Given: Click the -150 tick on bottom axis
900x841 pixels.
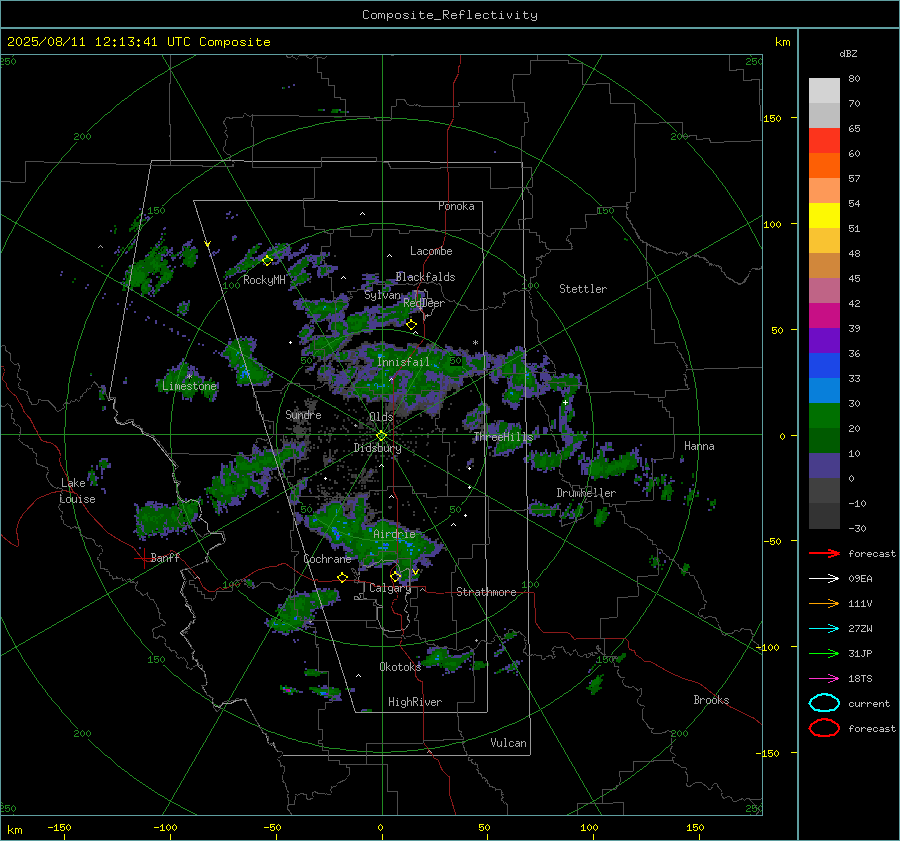Looking at the screenshot, I should pos(59,827).
